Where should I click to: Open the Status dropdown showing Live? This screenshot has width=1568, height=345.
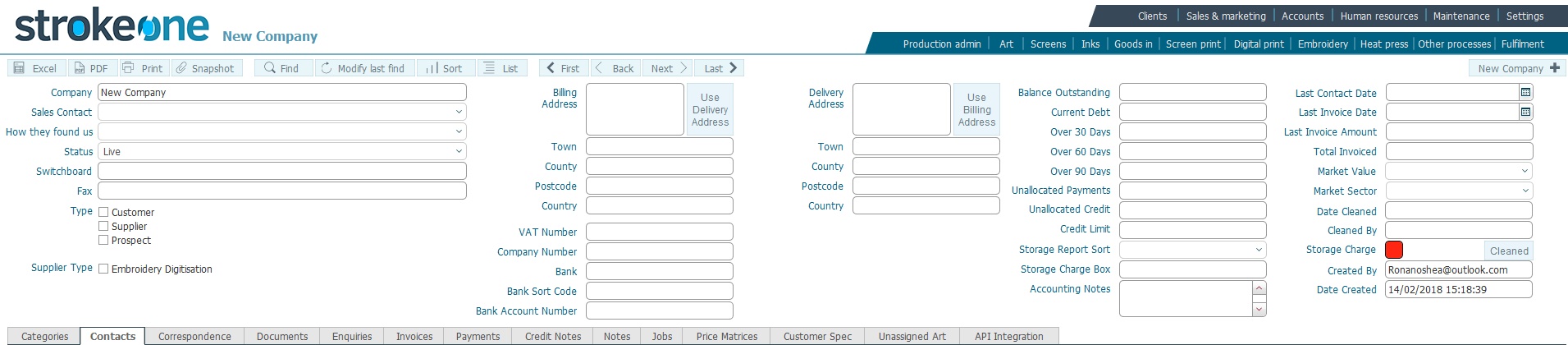point(459,152)
